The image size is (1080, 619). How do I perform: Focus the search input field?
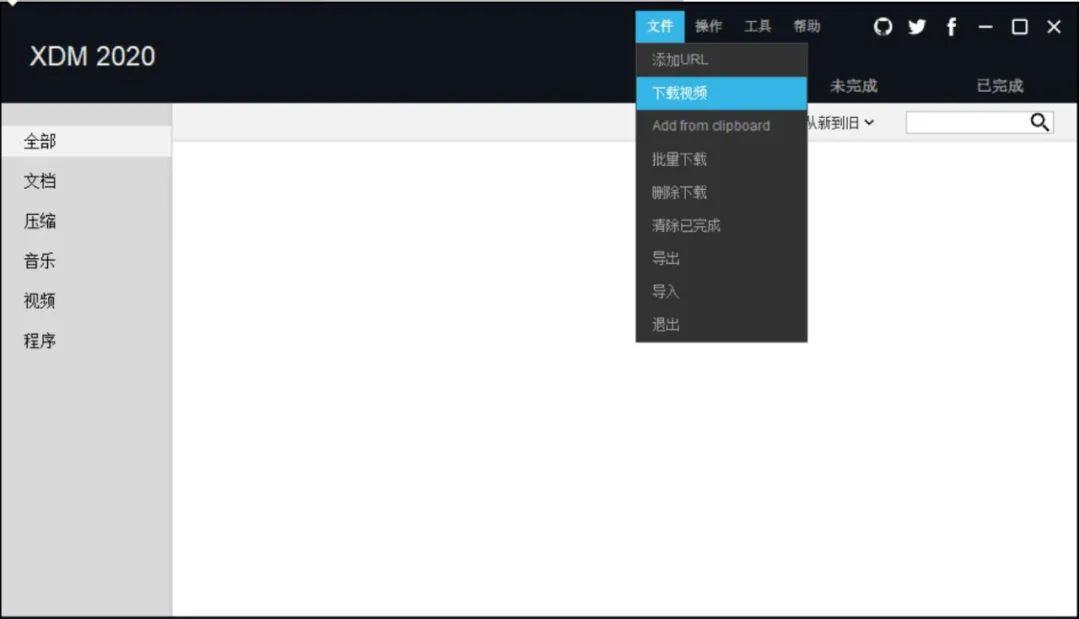[x=968, y=123]
